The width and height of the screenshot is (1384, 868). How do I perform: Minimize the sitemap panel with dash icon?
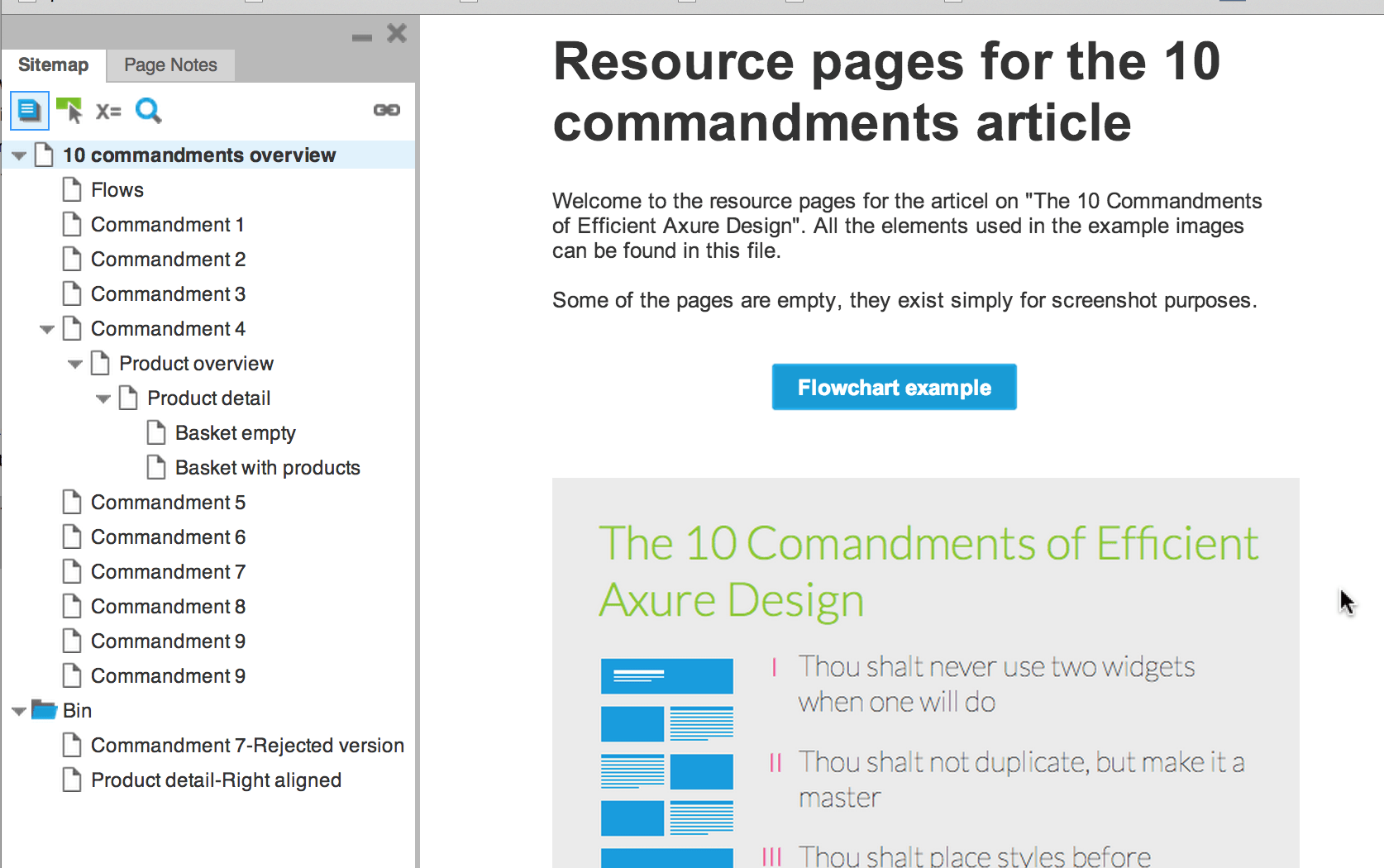tap(362, 37)
